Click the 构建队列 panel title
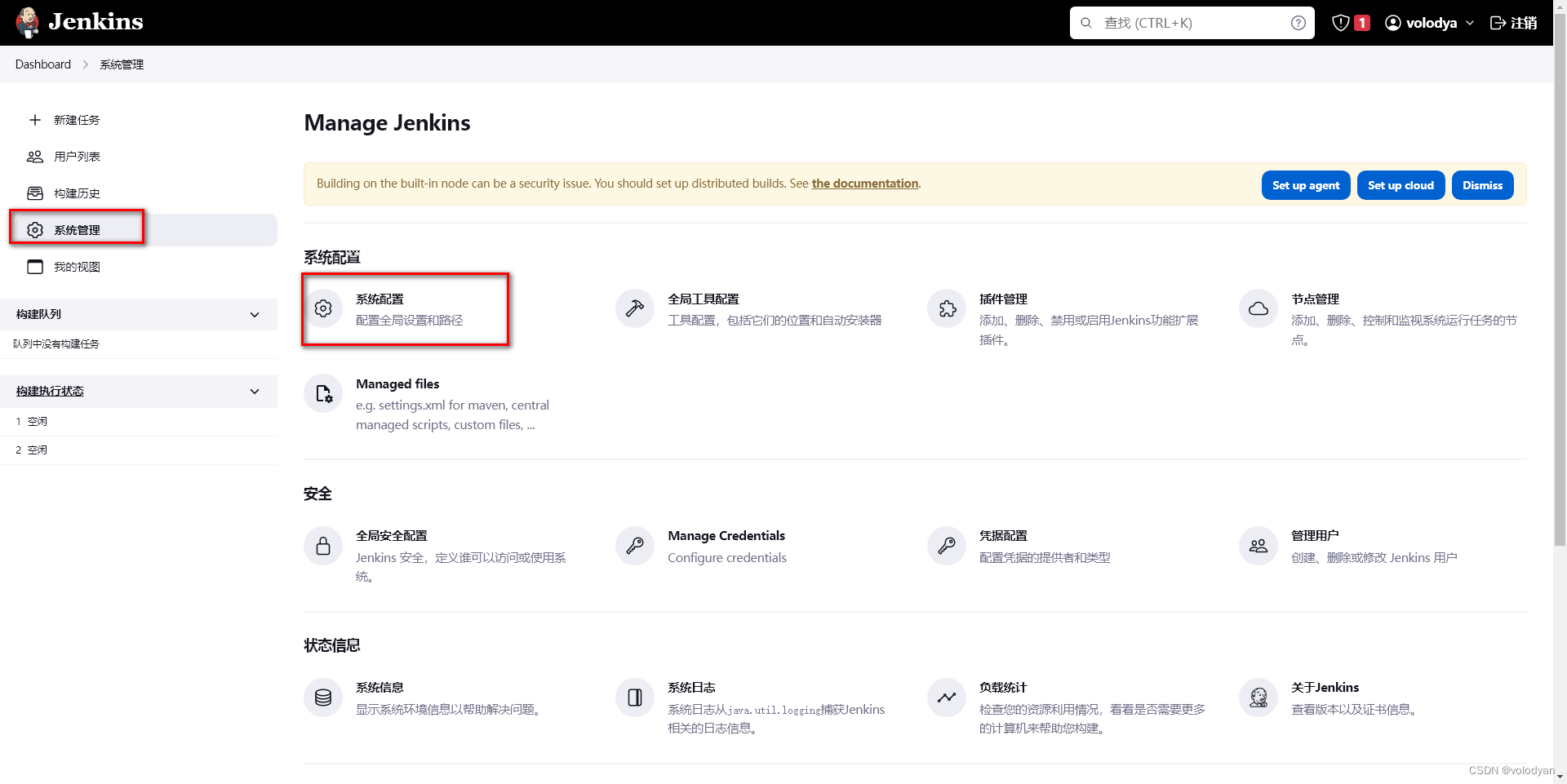The height and width of the screenshot is (784, 1567). click(38, 314)
